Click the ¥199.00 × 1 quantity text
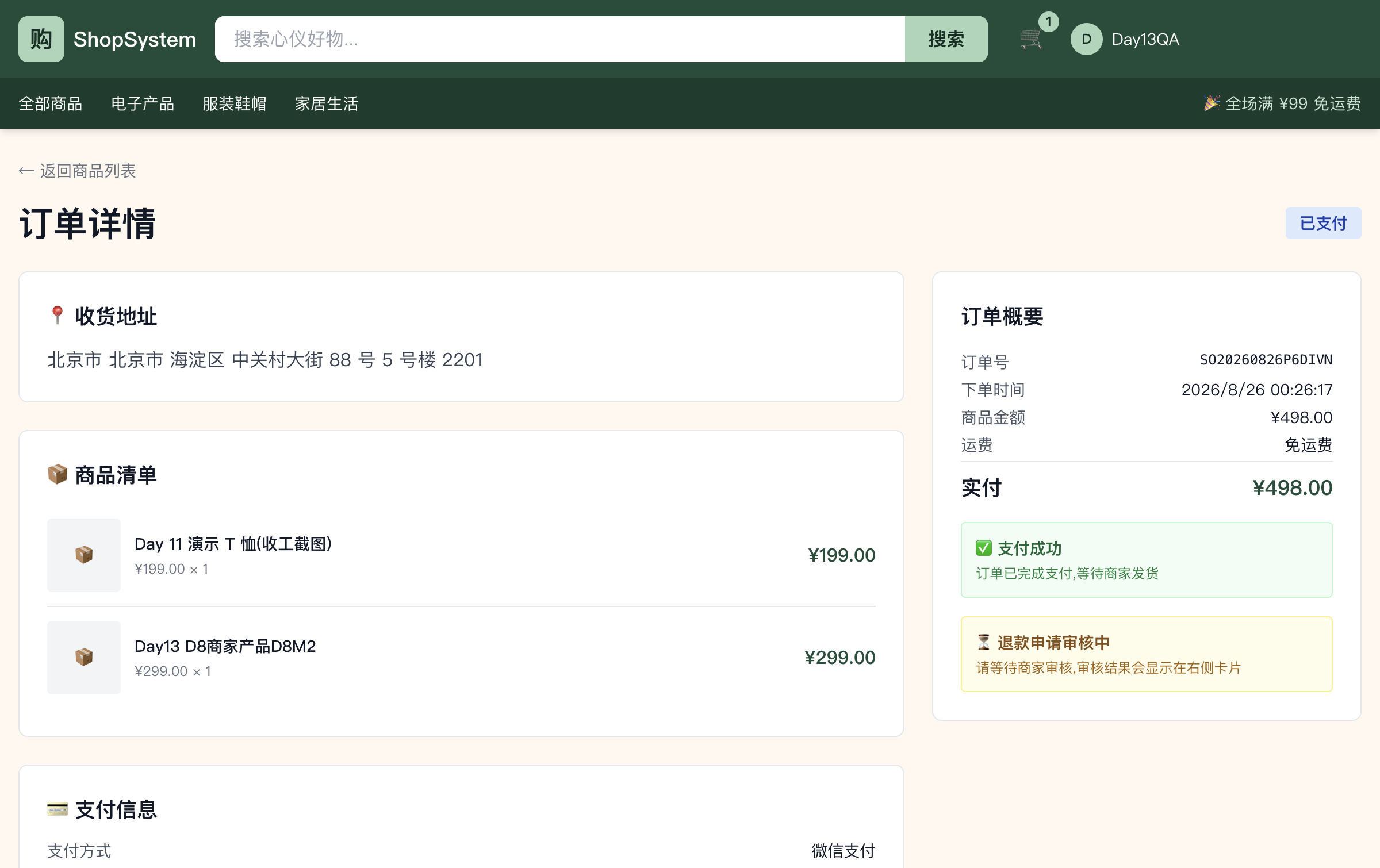Viewport: 1380px width, 868px height. point(171,569)
